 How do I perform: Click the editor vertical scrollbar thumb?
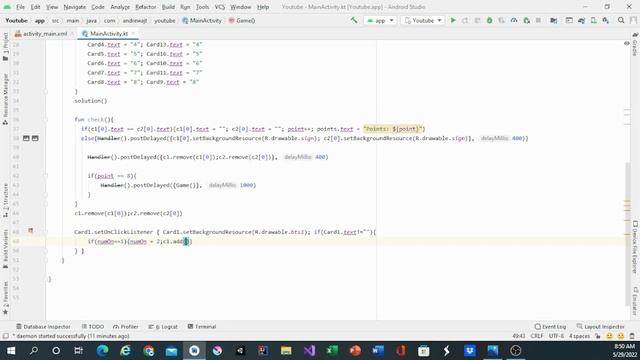(627, 233)
